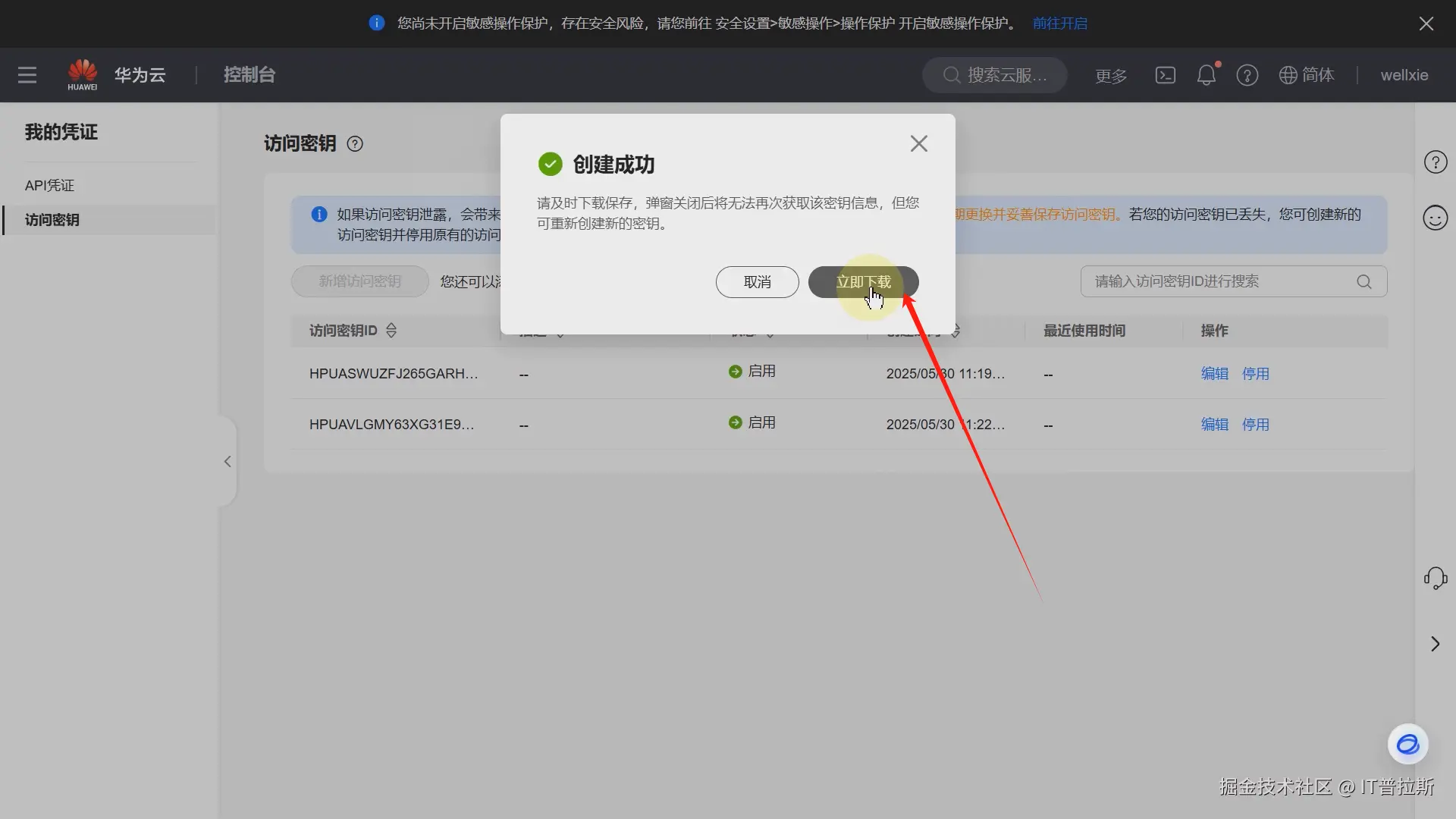Viewport: 1456px width, 819px height.
Task: Open the 简体 language switcher
Action: tap(1307, 75)
